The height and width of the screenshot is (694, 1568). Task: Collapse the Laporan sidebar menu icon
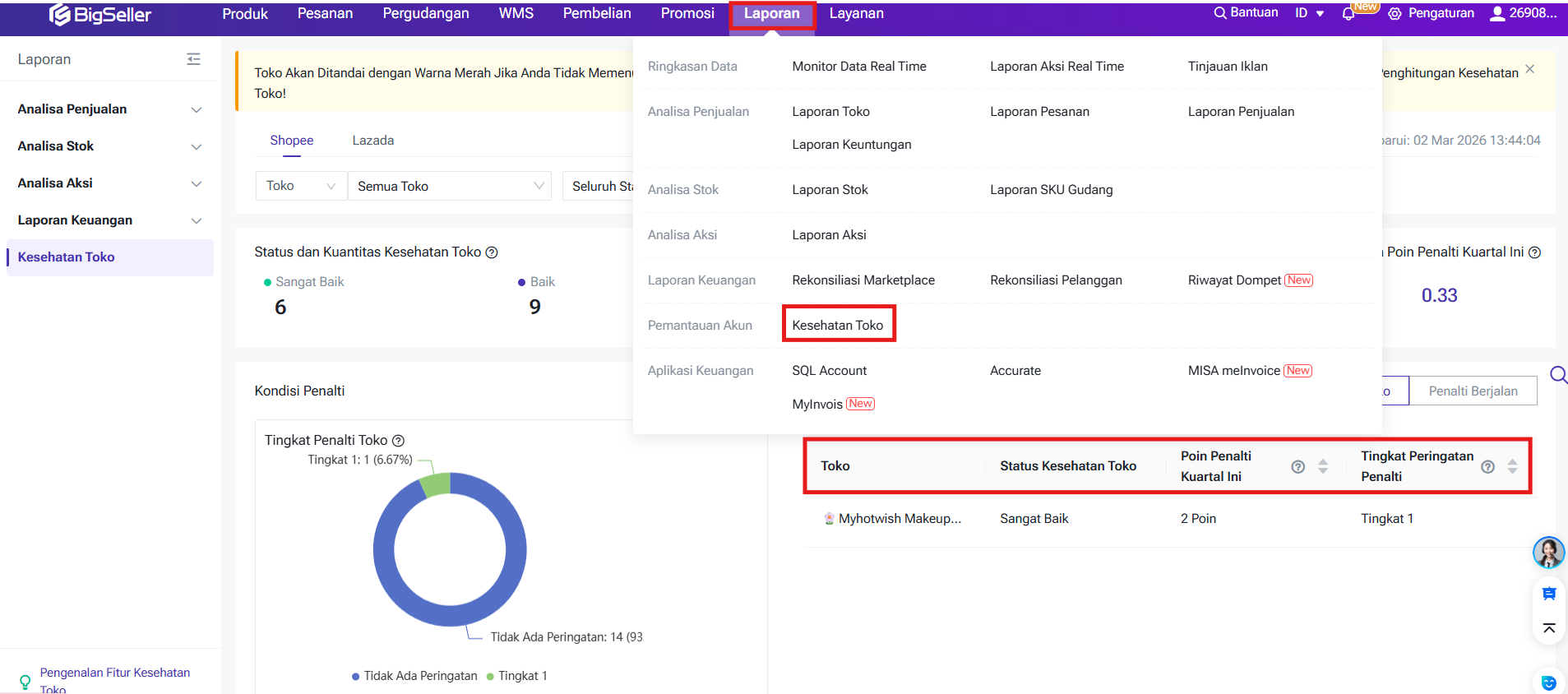193,59
